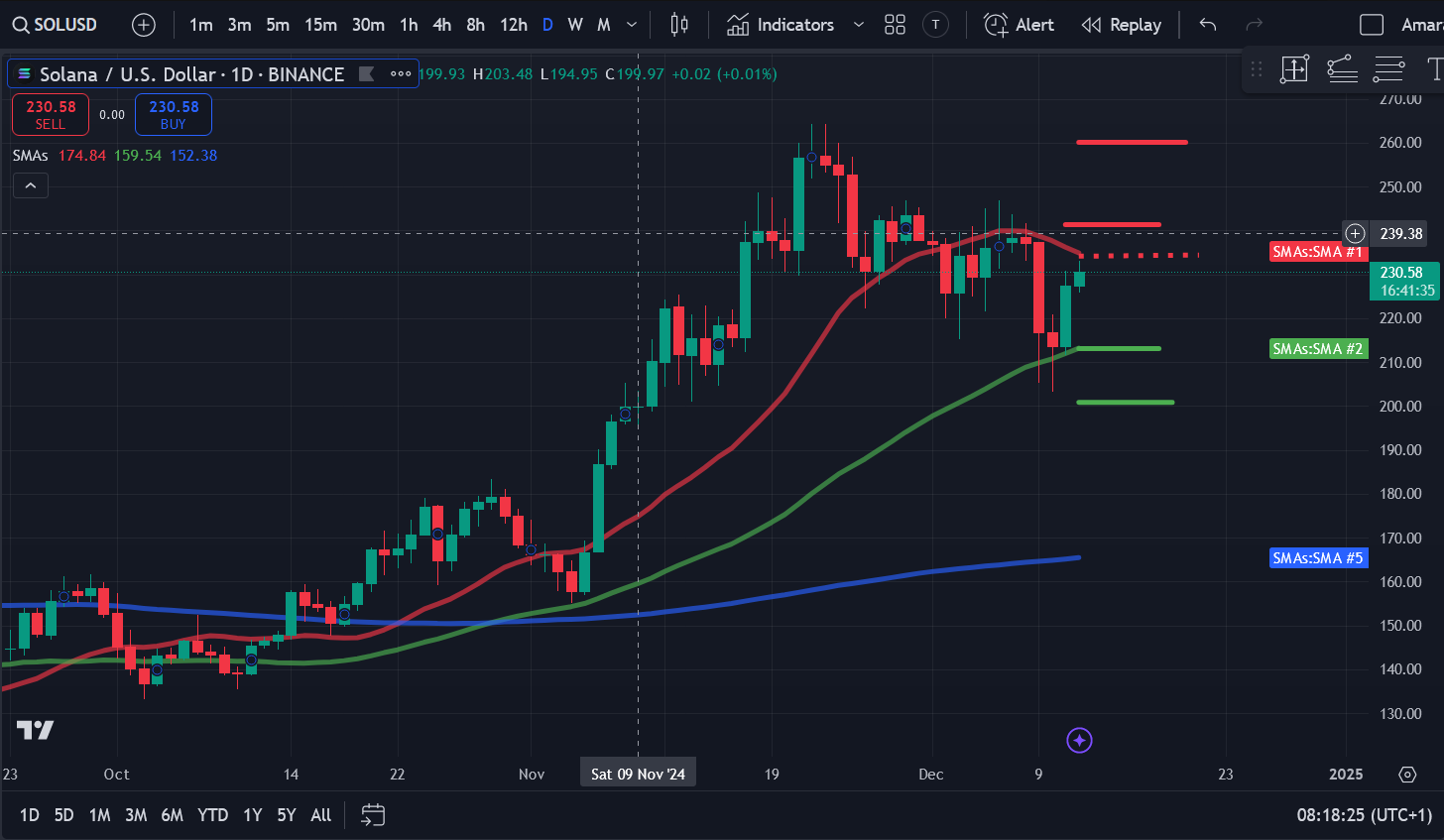Screen dimensions: 1444x840
Task: Expand the time interval dropdown chevron
Action: (x=632, y=25)
